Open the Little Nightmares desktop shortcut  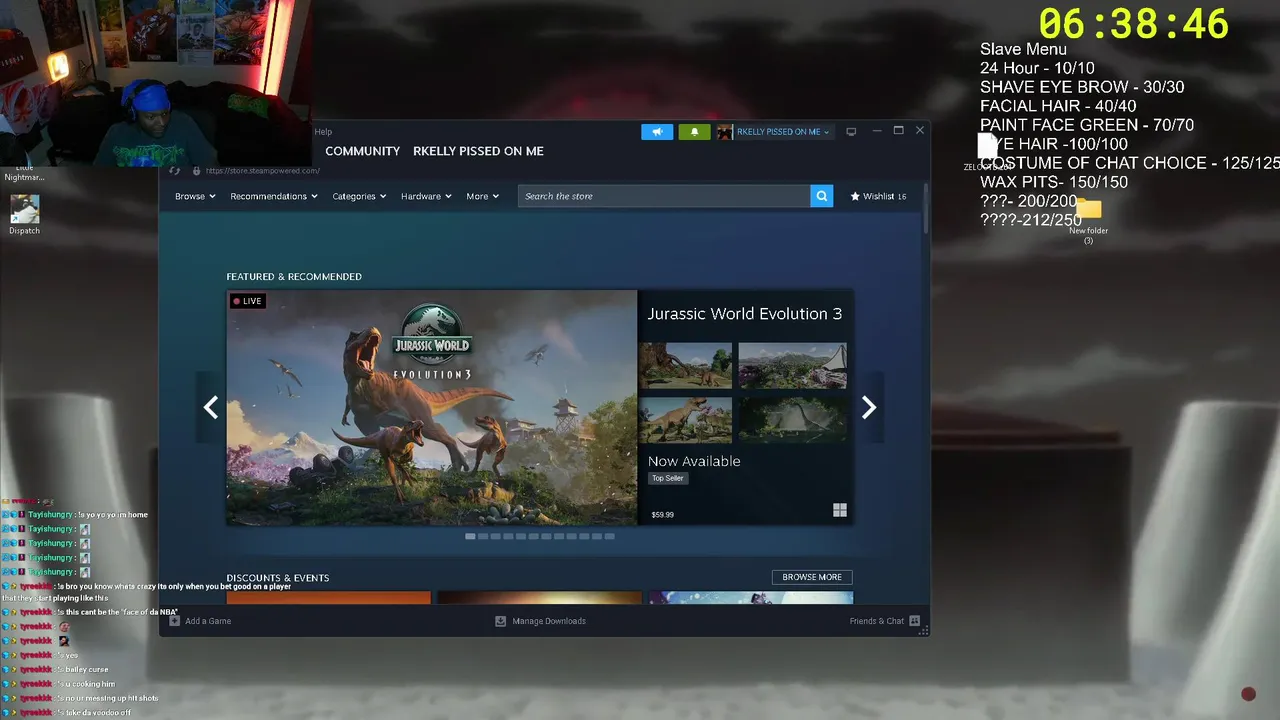point(24,173)
